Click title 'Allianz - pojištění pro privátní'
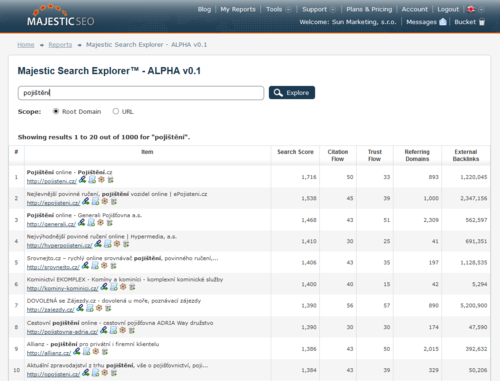The height and width of the screenshot is (381, 500). [93, 344]
